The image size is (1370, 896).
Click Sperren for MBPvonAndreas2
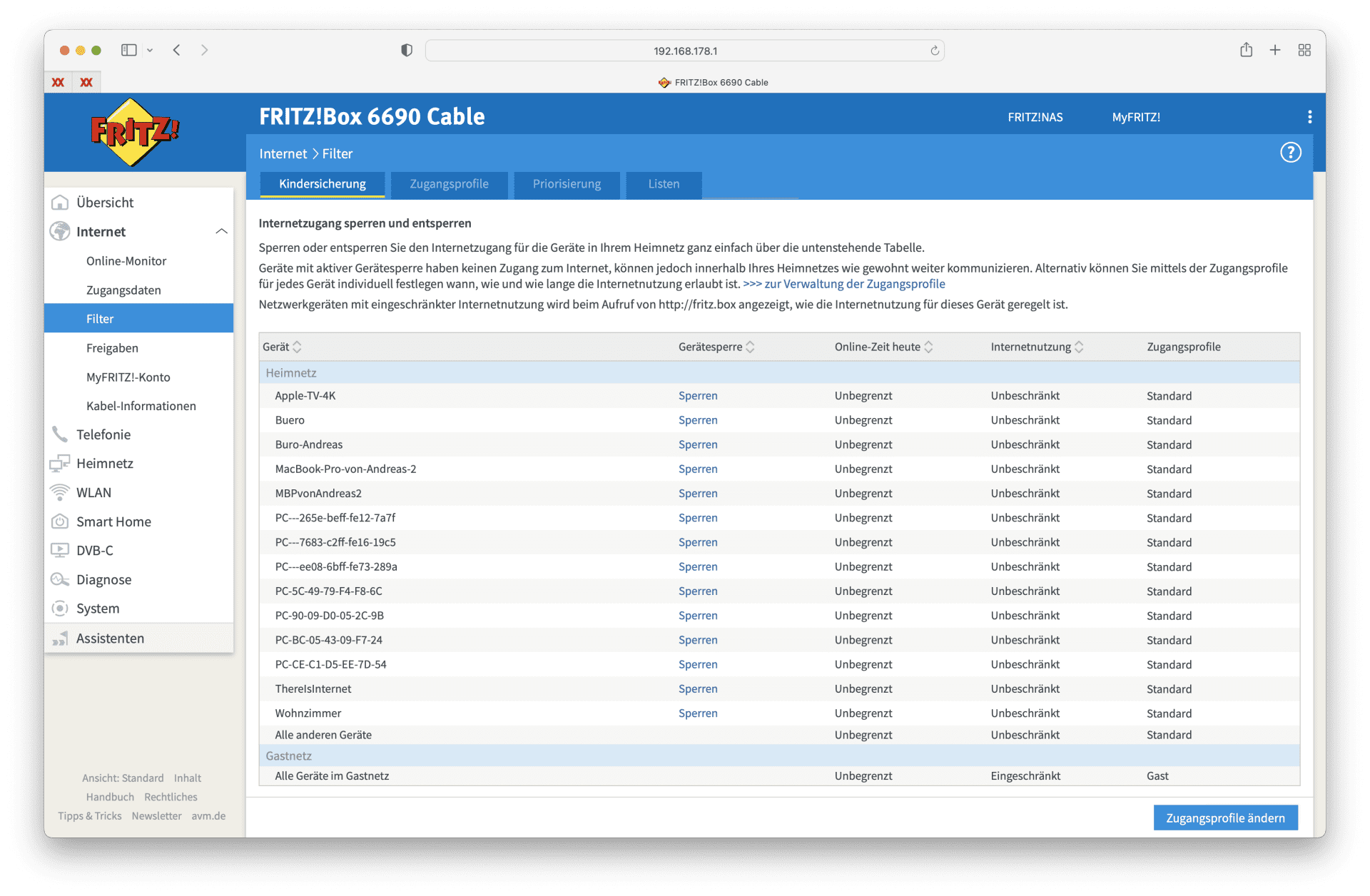point(698,494)
